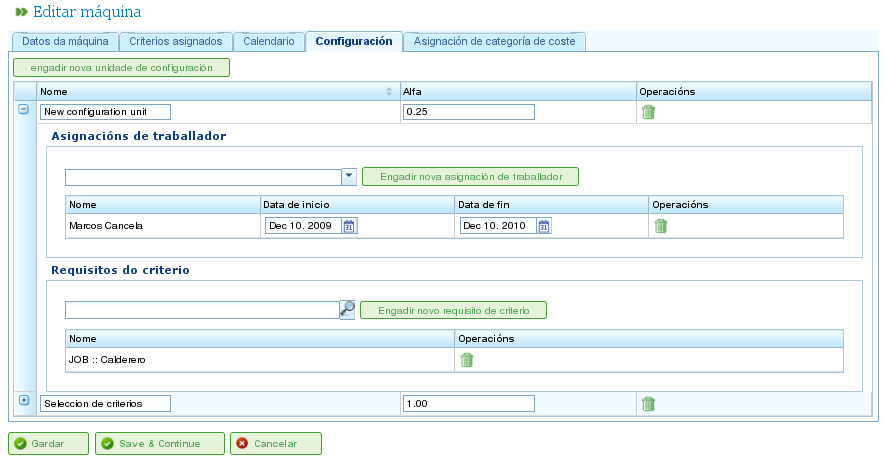
Task: Open calendar picker for Data de inicio
Action: click(x=349, y=226)
